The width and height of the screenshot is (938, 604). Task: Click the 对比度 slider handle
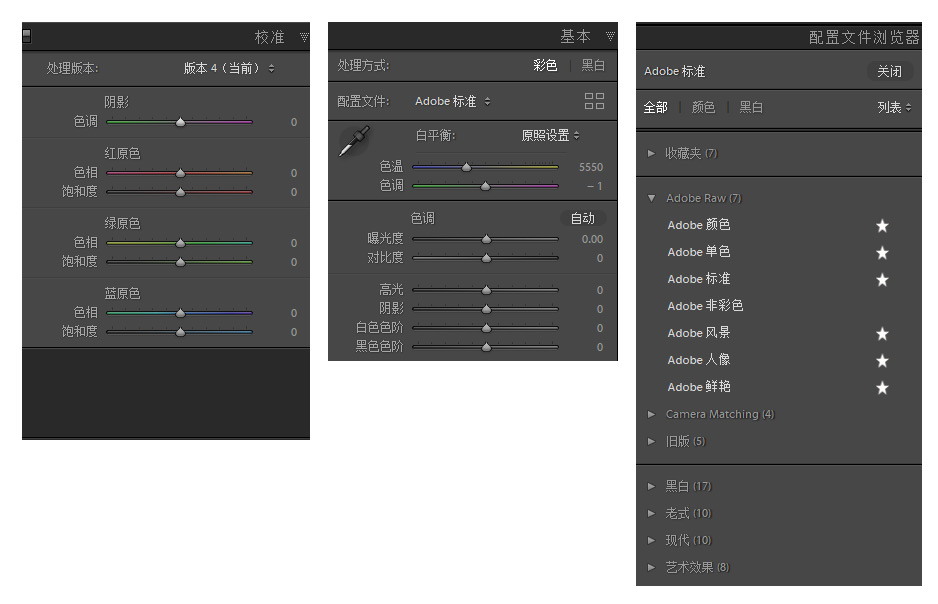point(486,258)
